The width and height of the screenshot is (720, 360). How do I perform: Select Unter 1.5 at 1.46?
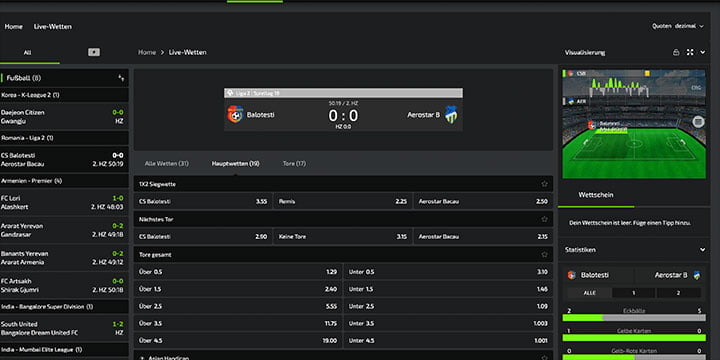tap(448, 289)
